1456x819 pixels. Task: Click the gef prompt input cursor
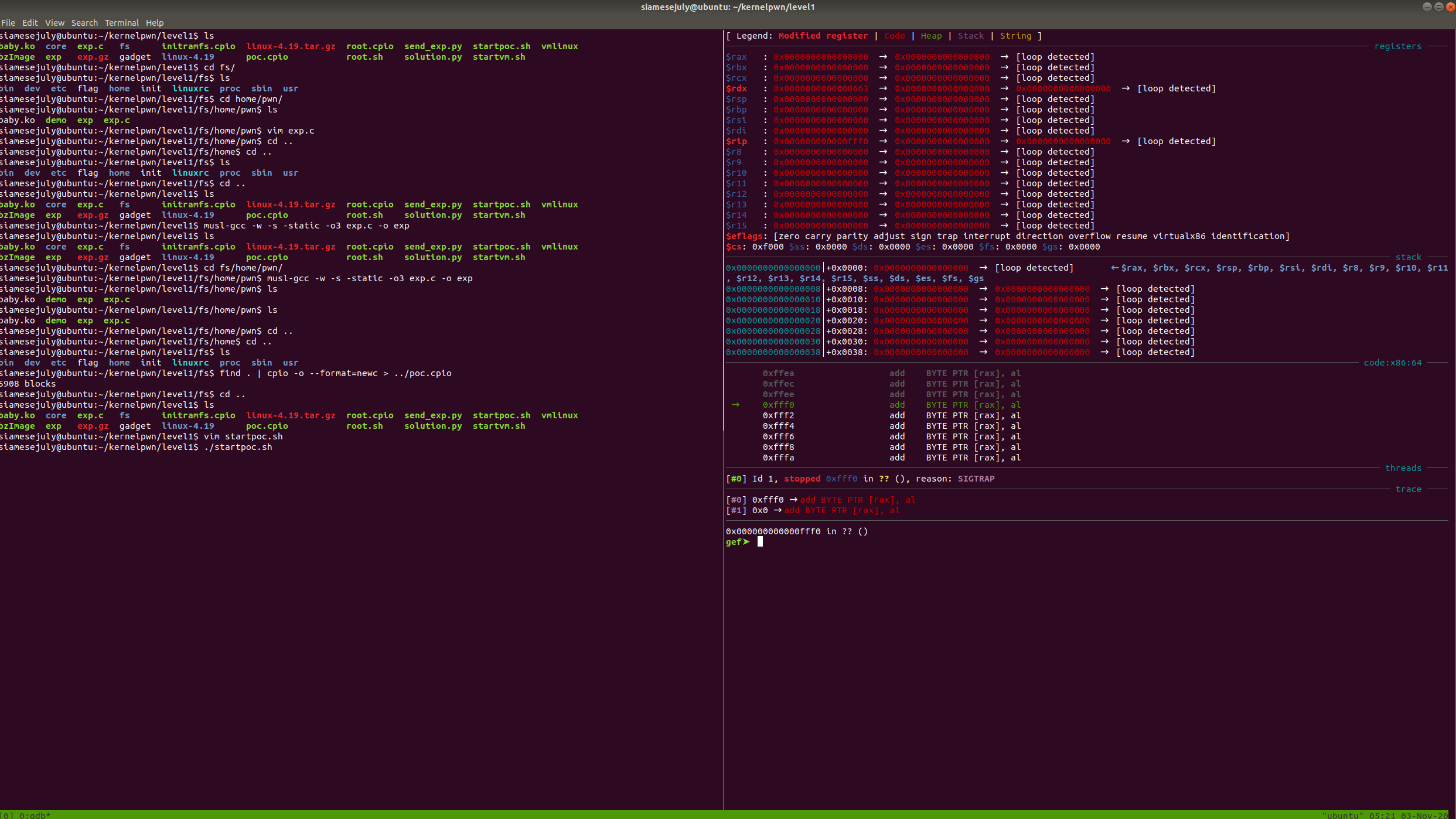(x=760, y=542)
